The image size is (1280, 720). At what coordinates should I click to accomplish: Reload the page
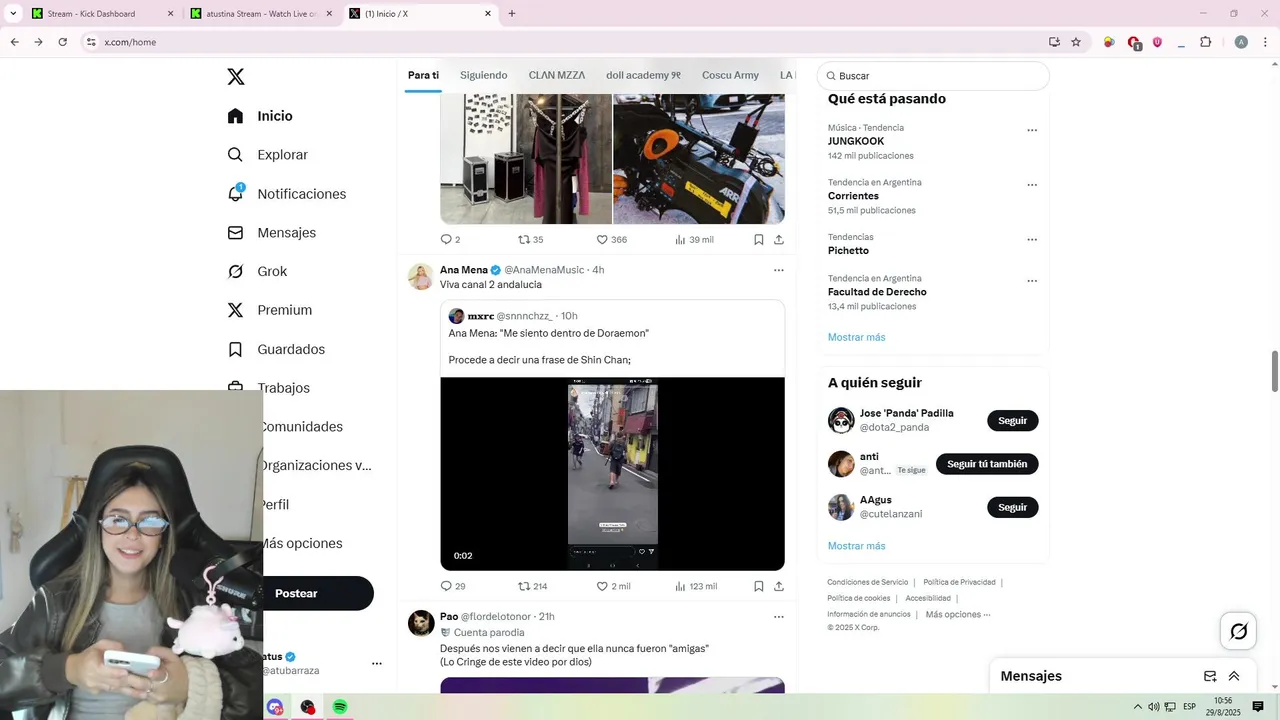(62, 42)
